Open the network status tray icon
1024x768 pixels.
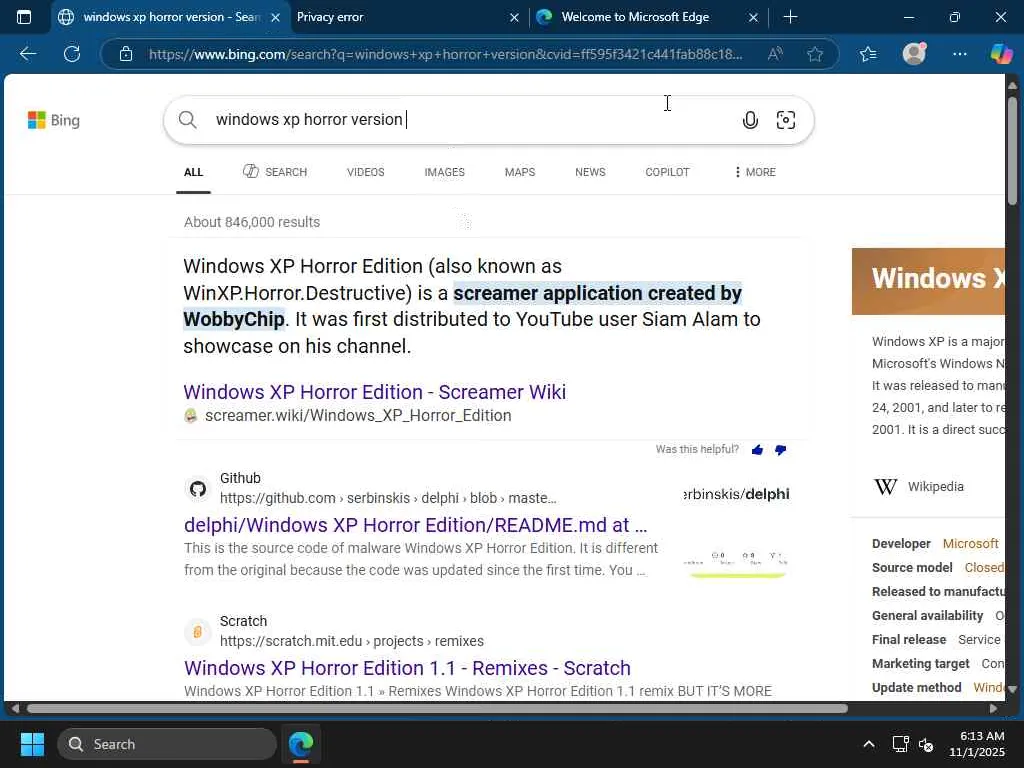(901, 744)
